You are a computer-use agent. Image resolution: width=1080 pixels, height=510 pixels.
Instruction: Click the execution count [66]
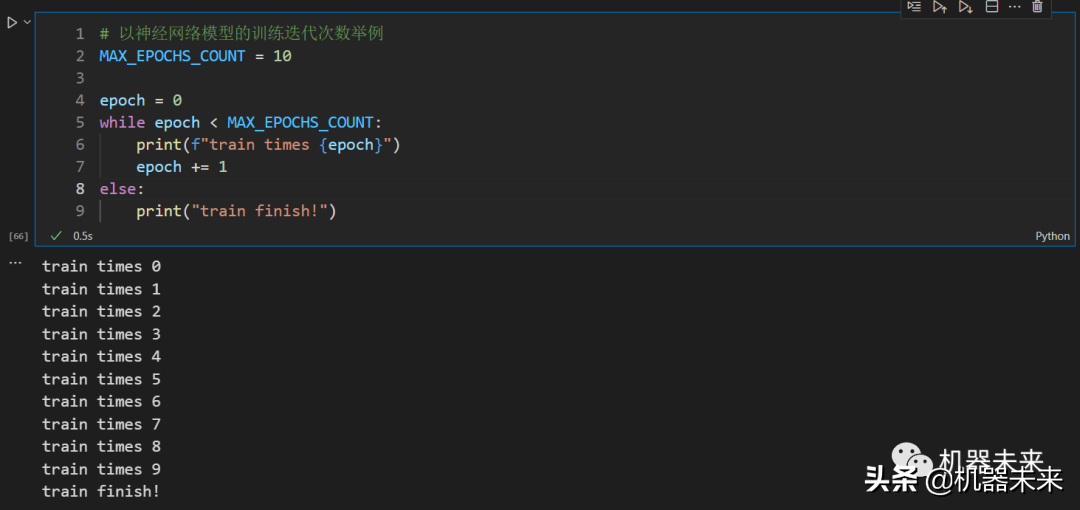click(18, 236)
